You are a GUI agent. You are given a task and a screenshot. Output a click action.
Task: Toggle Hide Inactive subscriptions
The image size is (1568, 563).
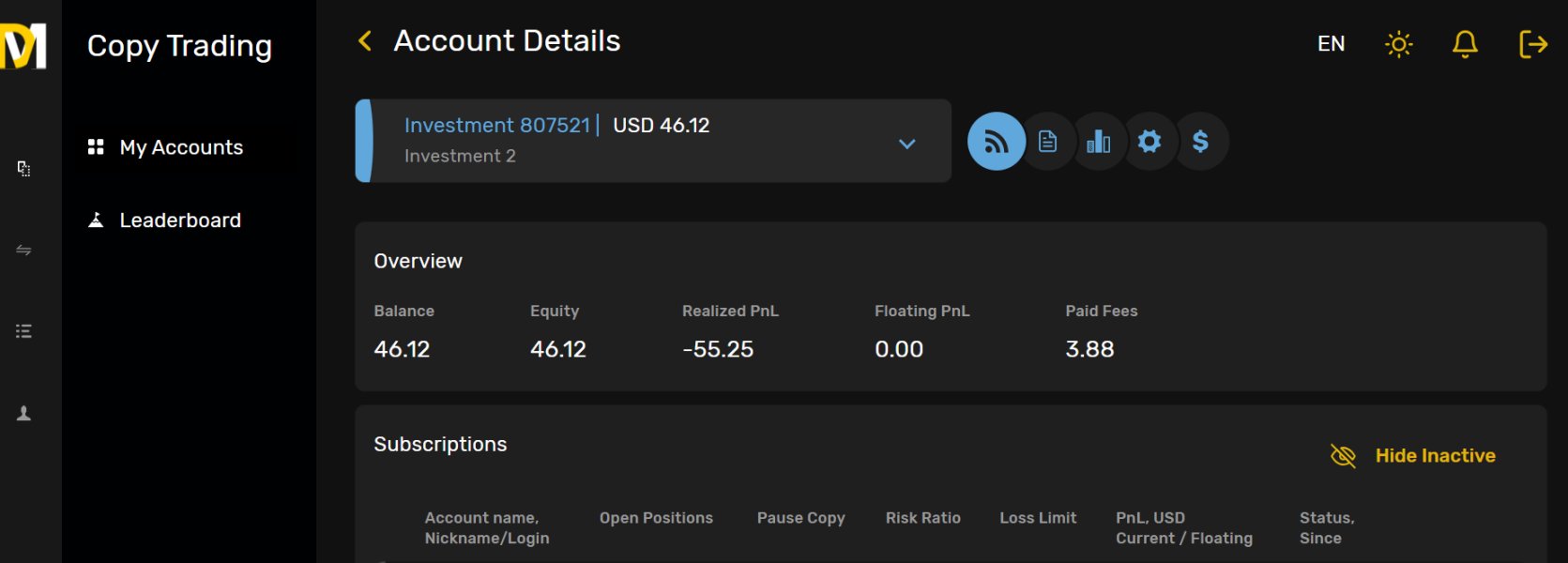[x=1413, y=456]
